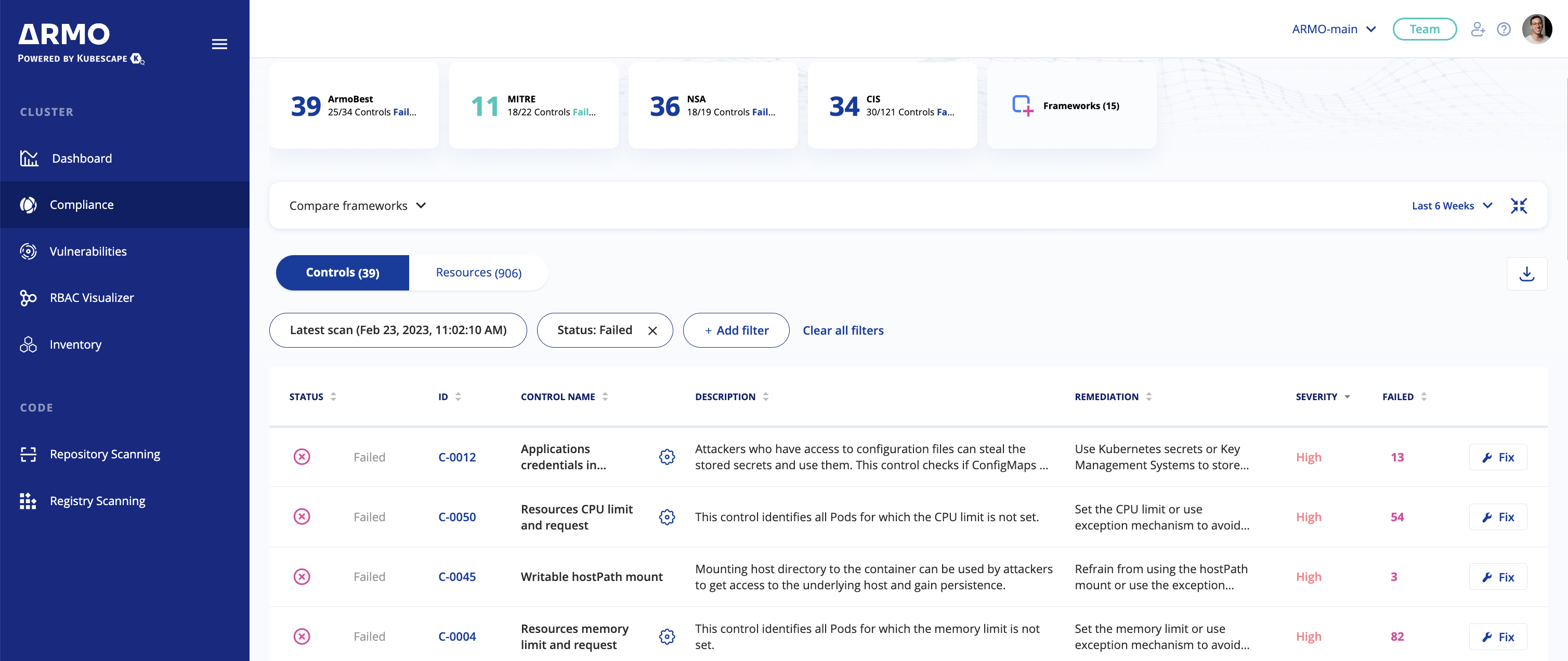Click the Dashboard chart icon
Screen dimensions: 1568x661
coord(29,158)
